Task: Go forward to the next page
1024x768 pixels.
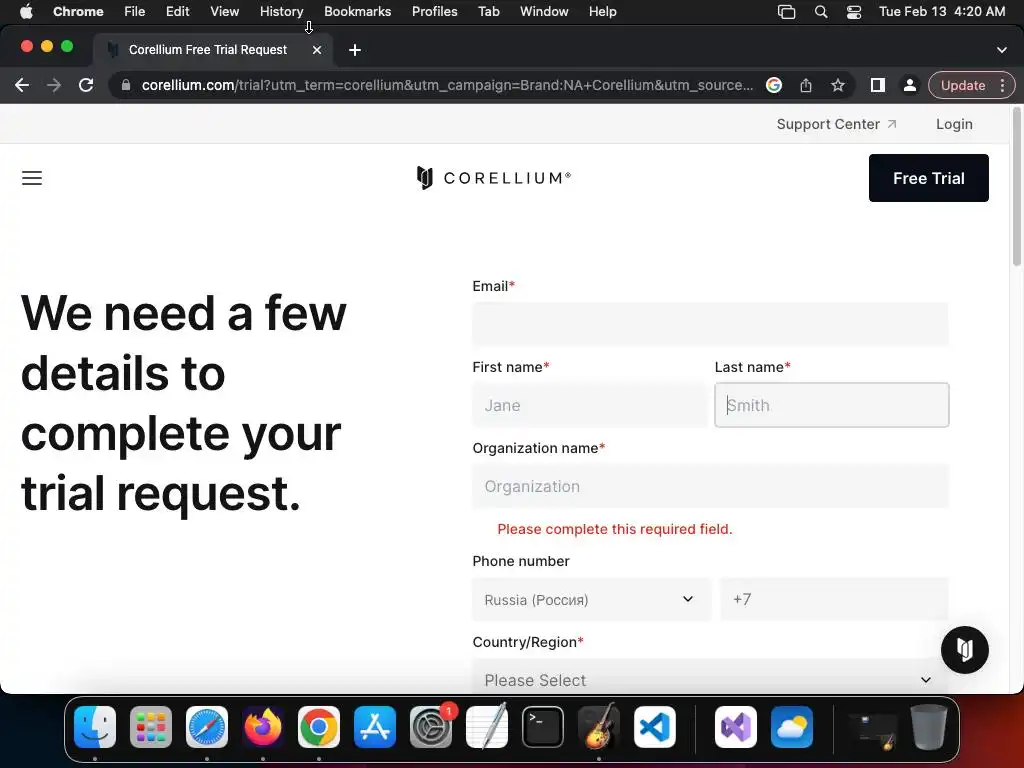Action: point(54,85)
